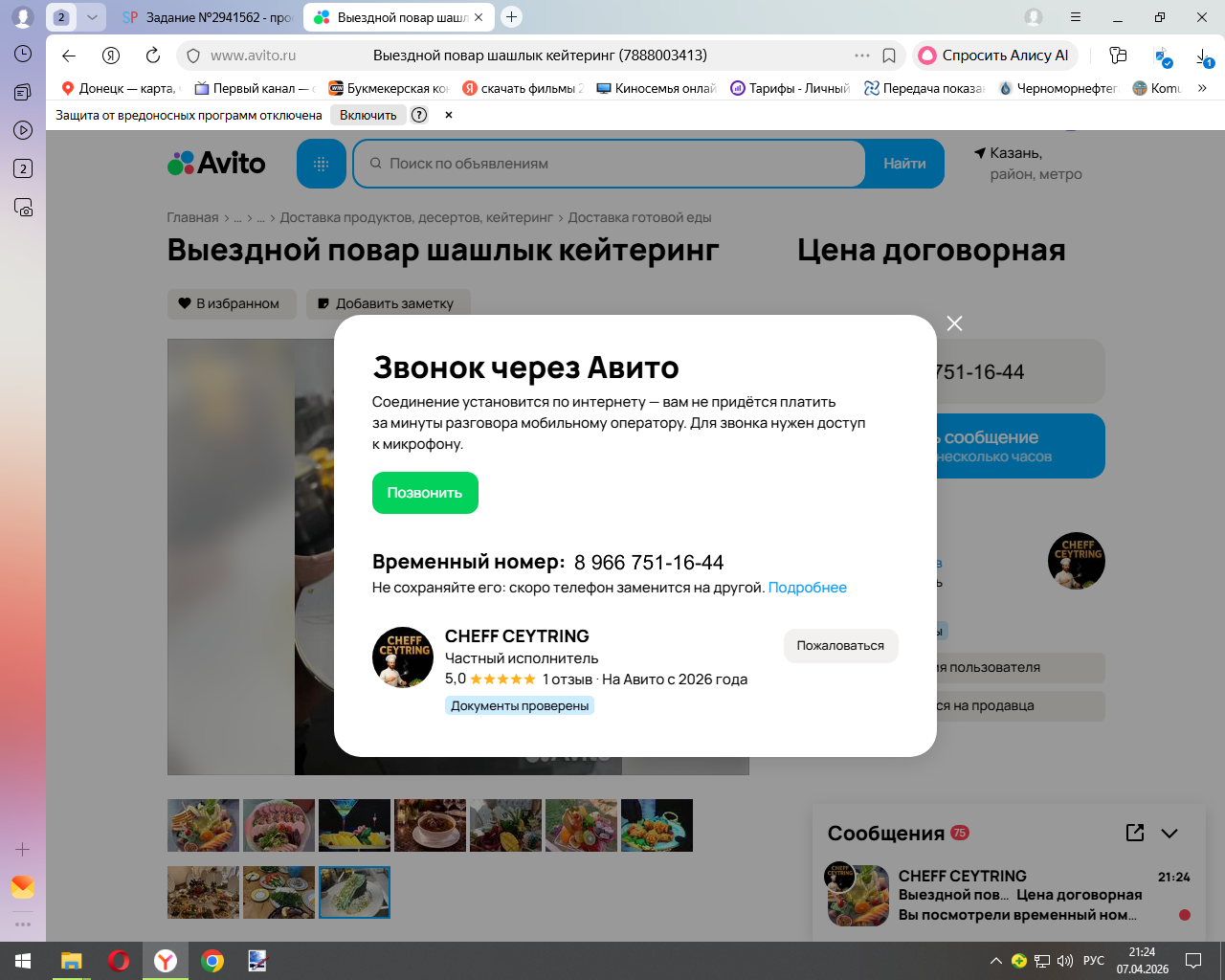Open the collections icon in the left sidebar

(x=23, y=92)
